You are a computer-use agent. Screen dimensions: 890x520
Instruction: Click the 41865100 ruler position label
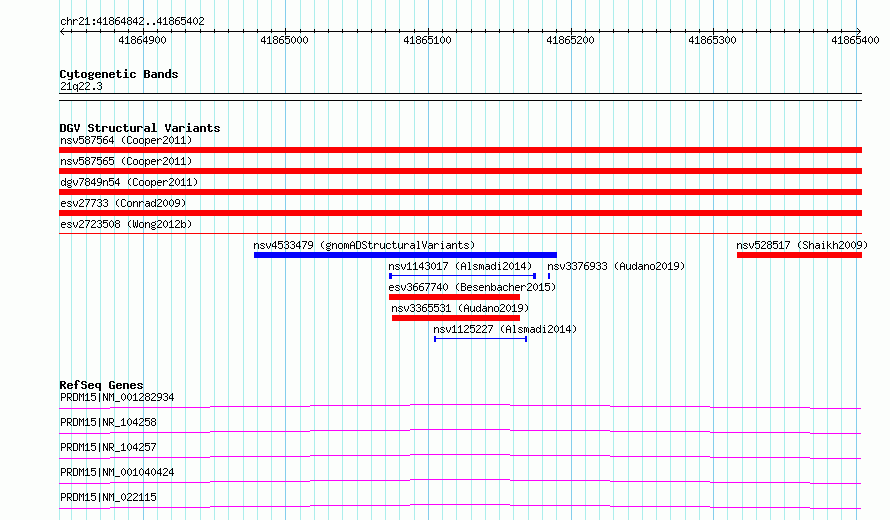pos(427,40)
